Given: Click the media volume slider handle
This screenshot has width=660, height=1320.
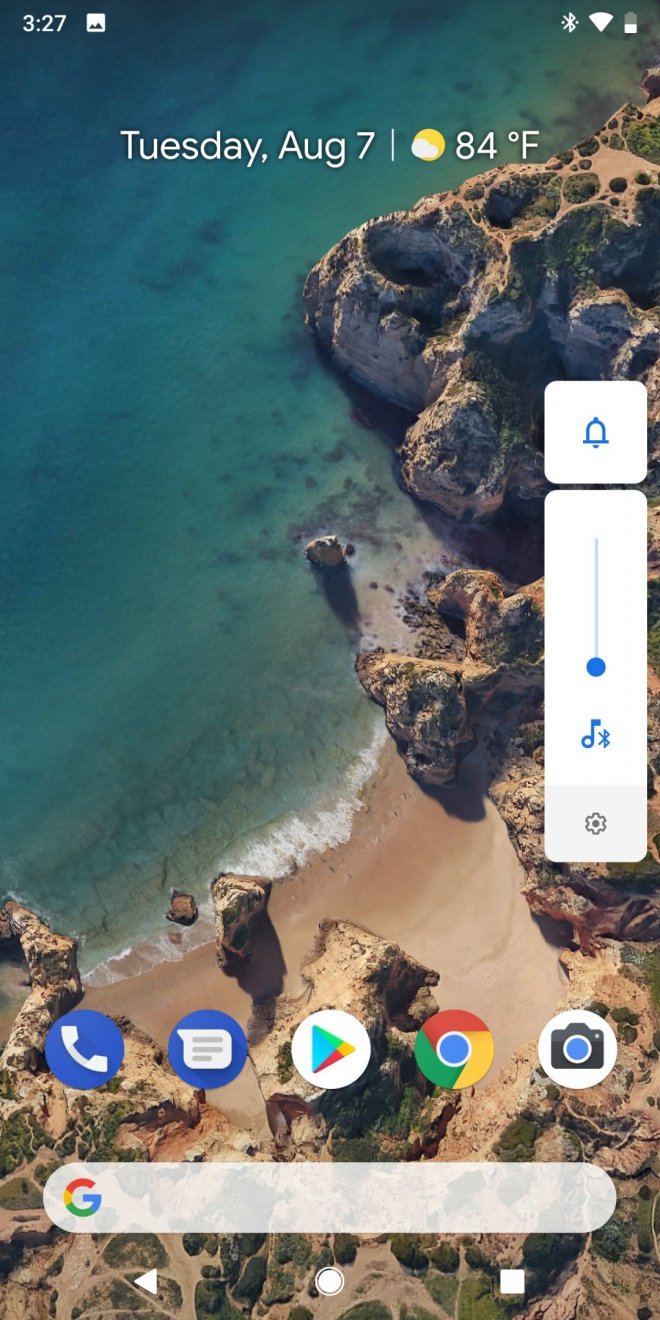Looking at the screenshot, I should click(x=596, y=667).
